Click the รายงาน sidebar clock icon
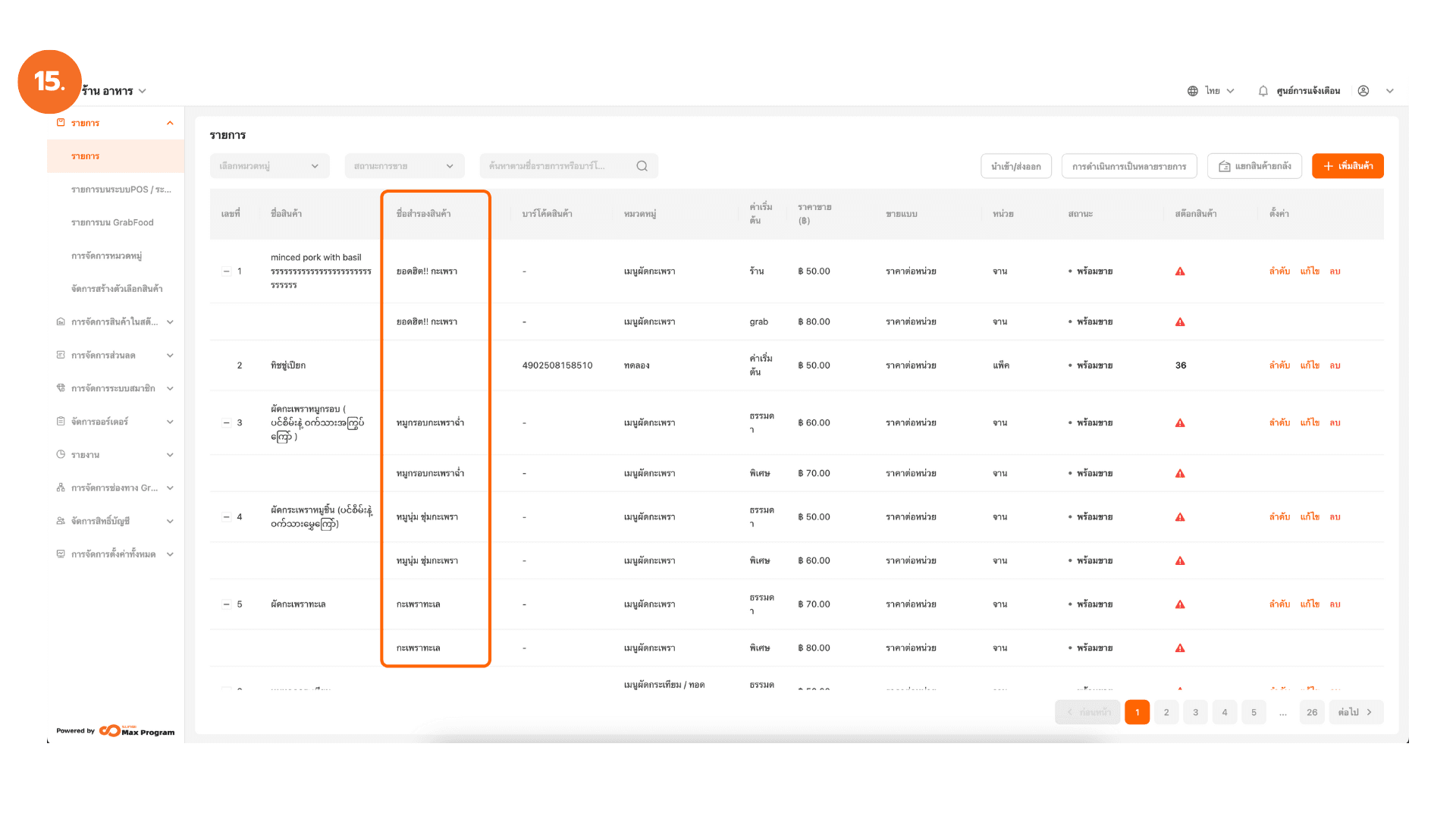The height and width of the screenshot is (819, 1456). tap(61, 455)
